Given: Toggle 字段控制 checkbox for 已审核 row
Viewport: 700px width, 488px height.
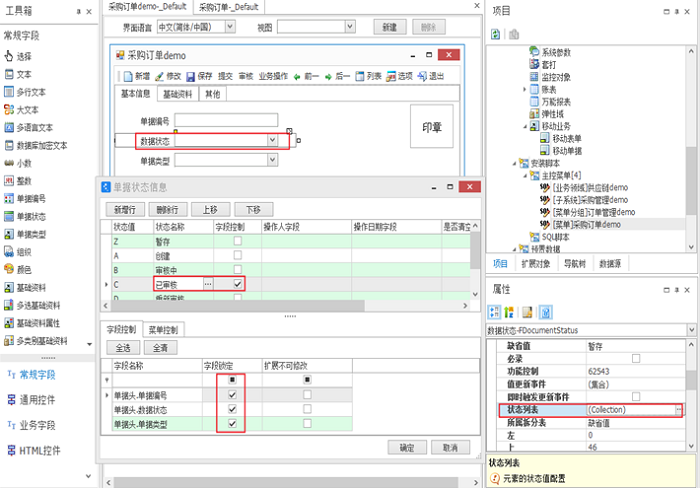Looking at the screenshot, I should [237, 285].
